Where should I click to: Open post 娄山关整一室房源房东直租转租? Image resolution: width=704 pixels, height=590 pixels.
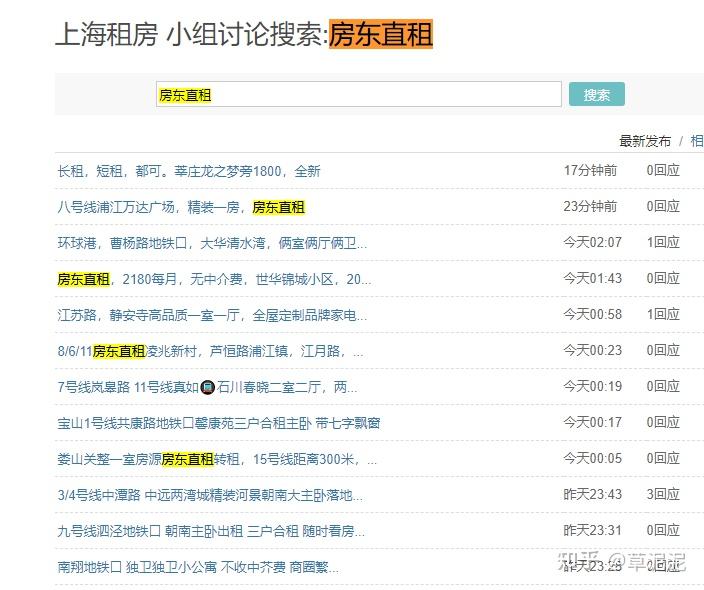pyautogui.click(x=217, y=459)
